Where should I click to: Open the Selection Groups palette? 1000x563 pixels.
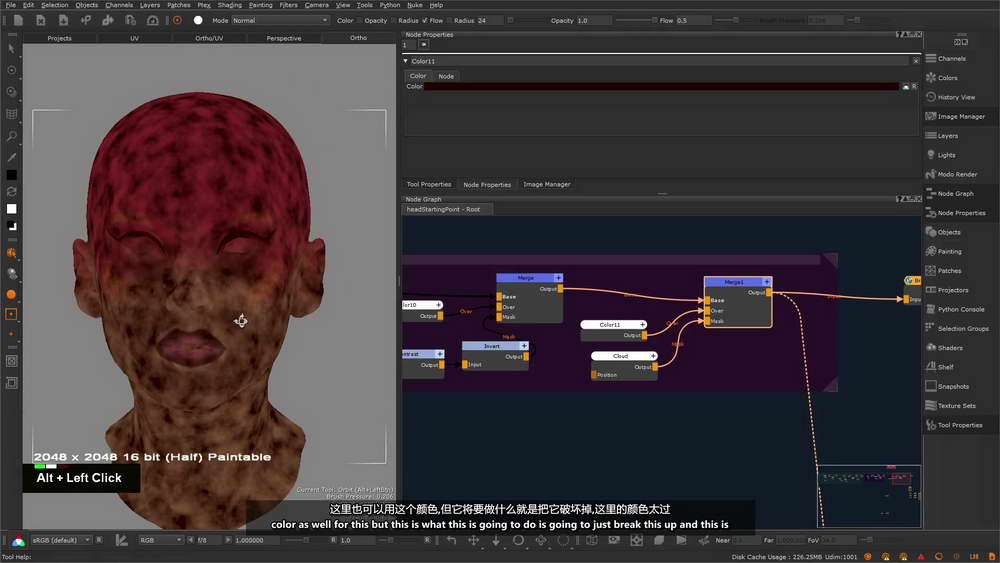click(963, 328)
